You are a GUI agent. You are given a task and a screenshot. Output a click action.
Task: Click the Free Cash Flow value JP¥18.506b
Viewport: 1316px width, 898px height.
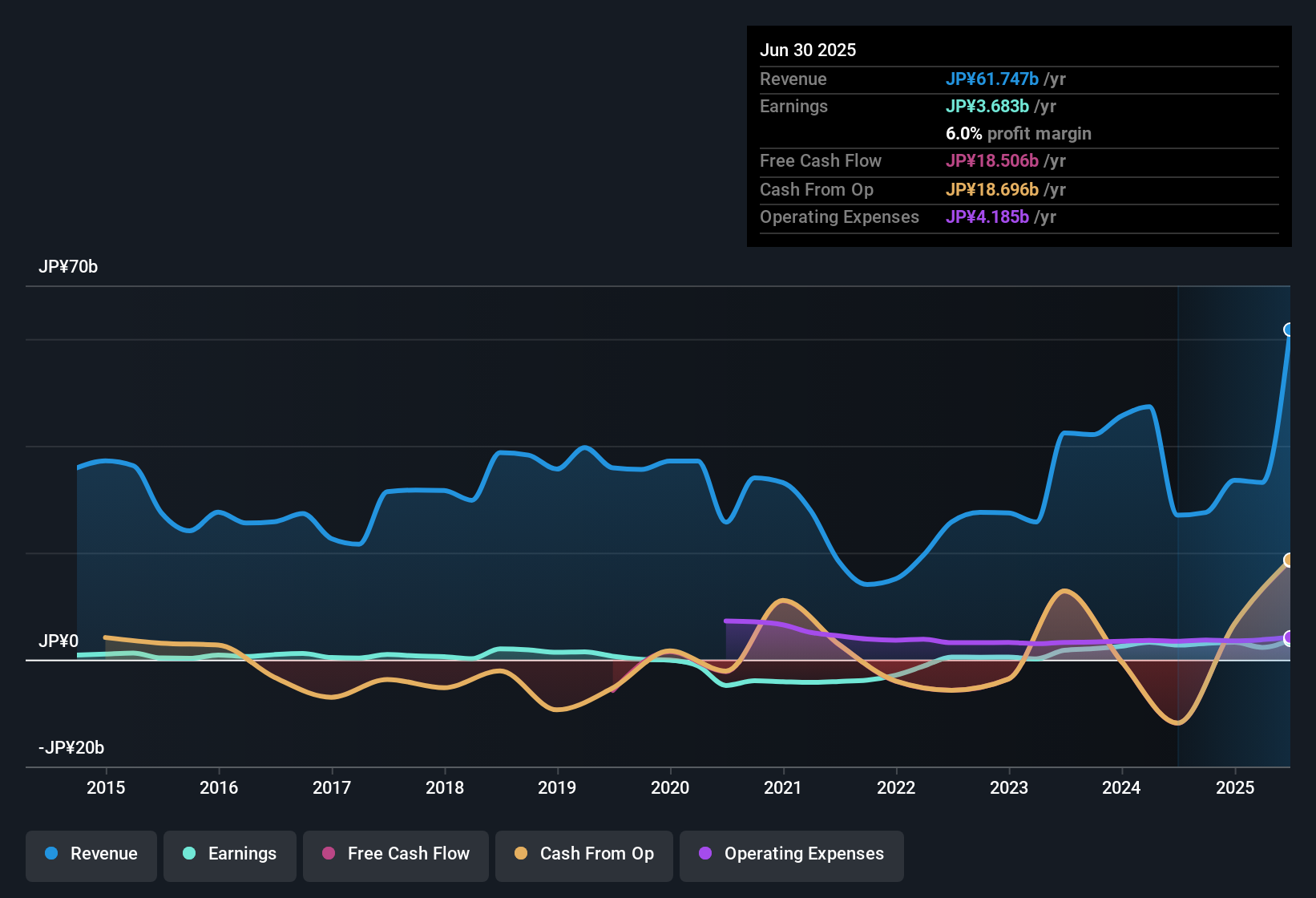(992, 161)
